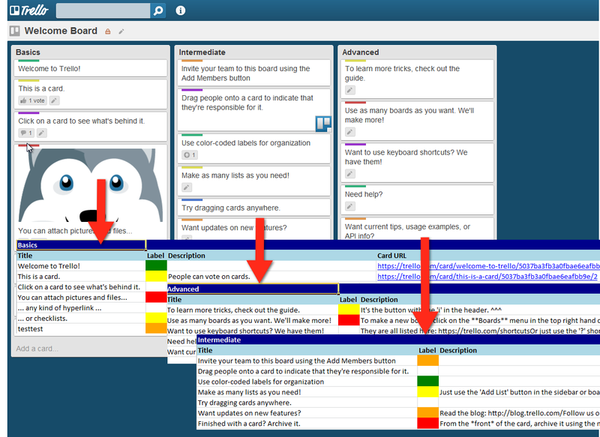Click orange label cell in Invite your team row
The width and height of the screenshot is (600, 437).
coord(428,361)
